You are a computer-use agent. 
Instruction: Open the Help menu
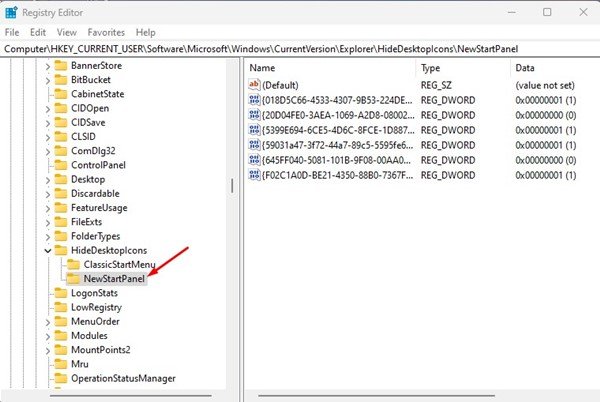pos(145,33)
